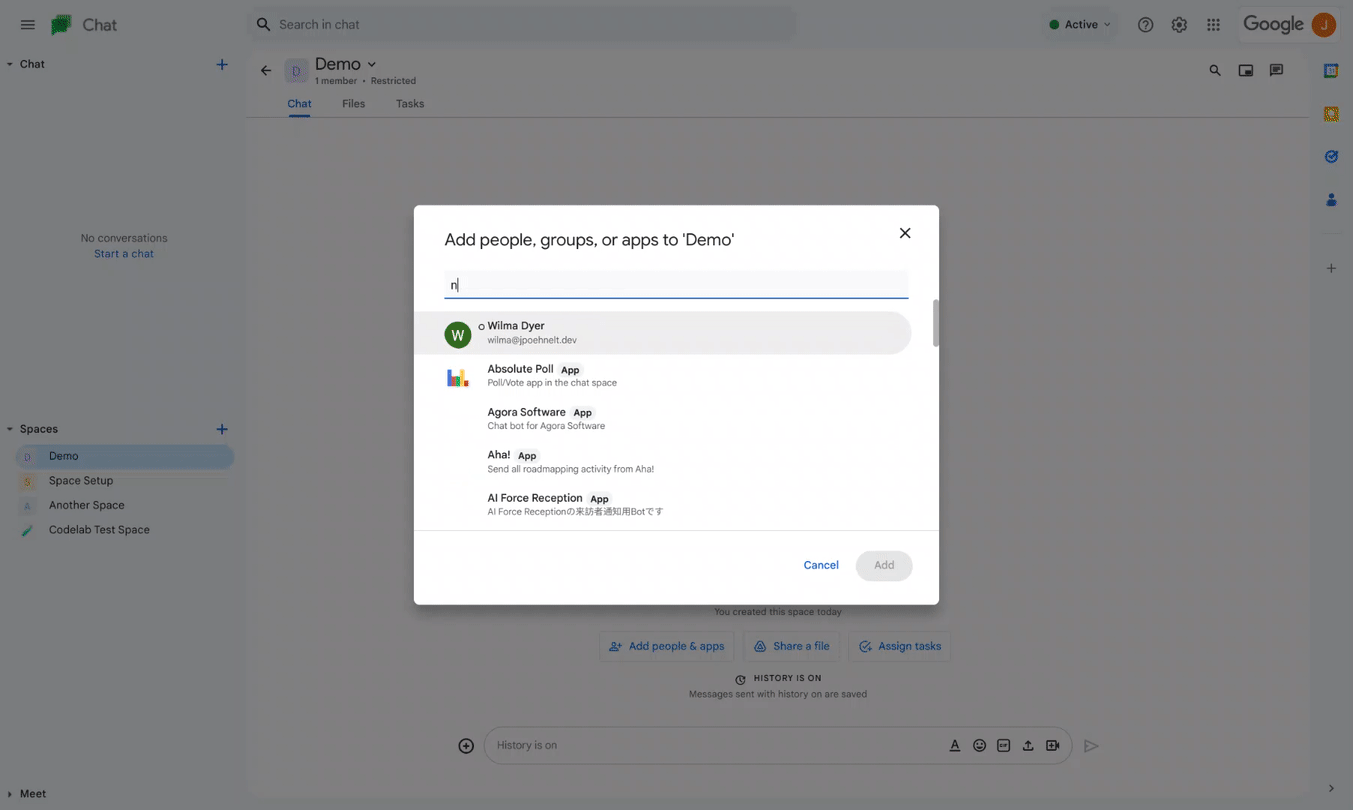Start a video meeting from message bar
This screenshot has width=1353, height=810.
tap(1051, 745)
